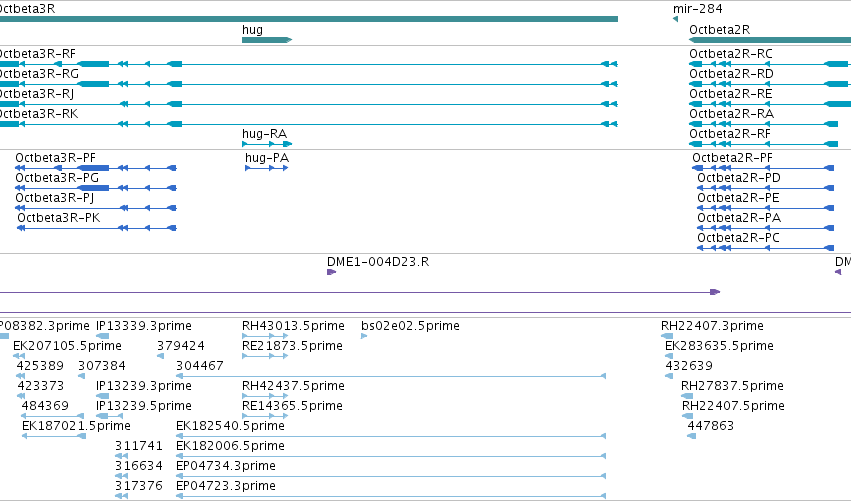Click the hug-PA protein glyph
Image resolution: width=851 pixels, height=501 pixels.
click(x=266, y=168)
